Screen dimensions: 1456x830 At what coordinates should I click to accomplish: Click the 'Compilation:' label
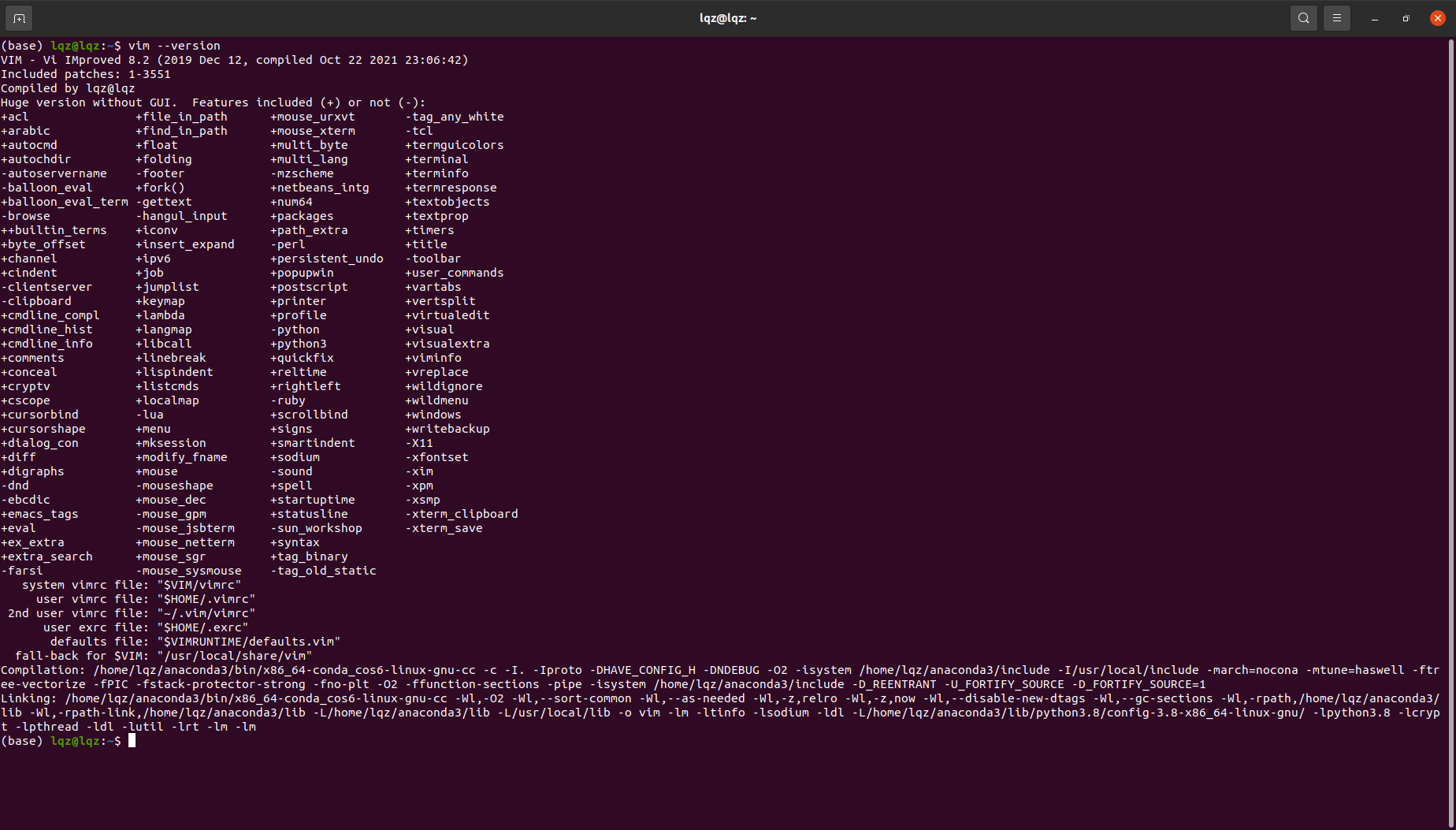[x=43, y=670]
